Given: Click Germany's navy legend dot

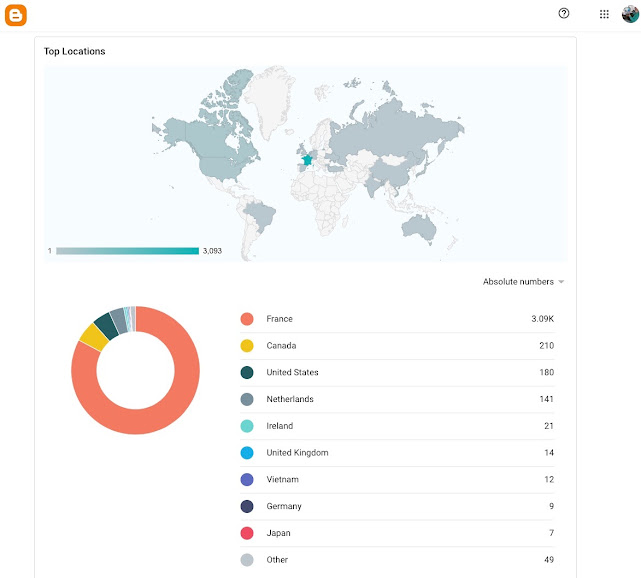Looking at the screenshot, I should coord(247,506).
